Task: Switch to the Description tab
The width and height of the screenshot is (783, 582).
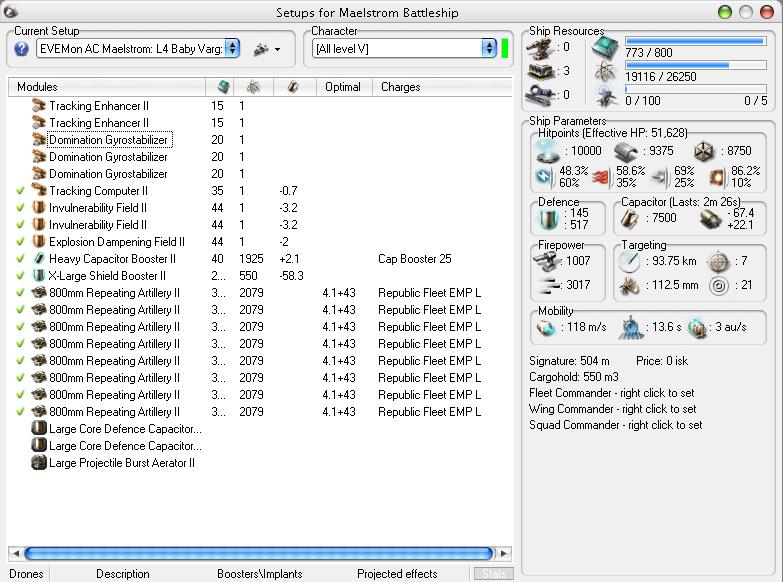Action: (x=123, y=574)
